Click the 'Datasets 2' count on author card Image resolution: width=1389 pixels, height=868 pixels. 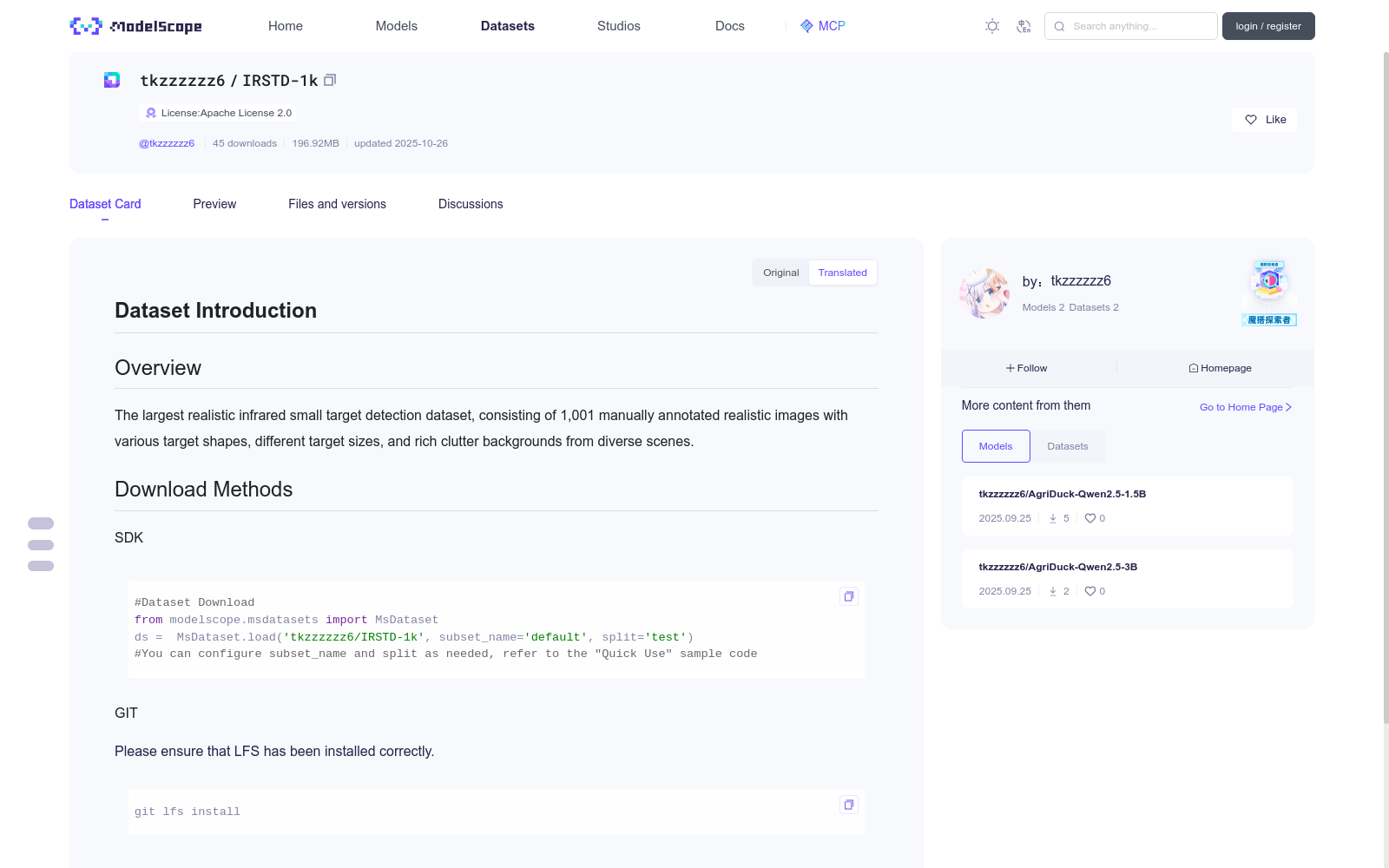1094,307
